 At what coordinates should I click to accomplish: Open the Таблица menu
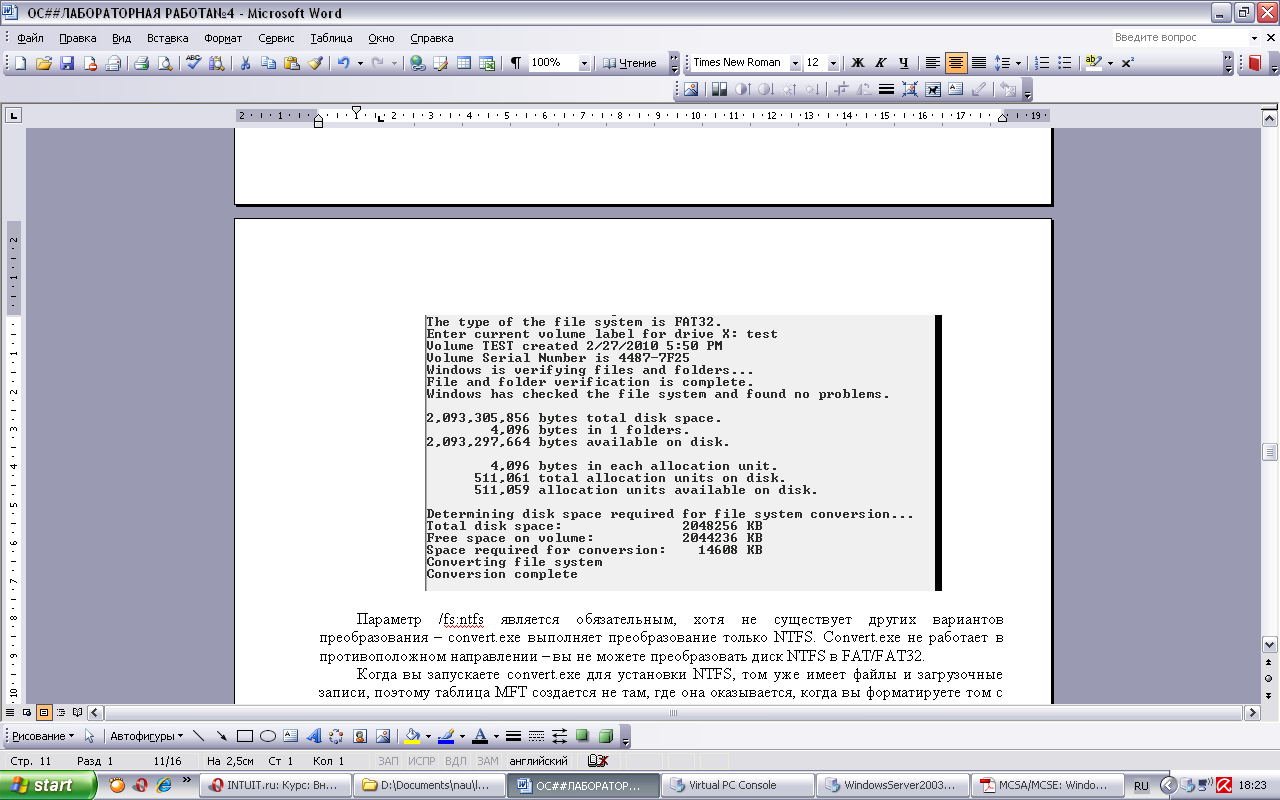click(x=331, y=38)
